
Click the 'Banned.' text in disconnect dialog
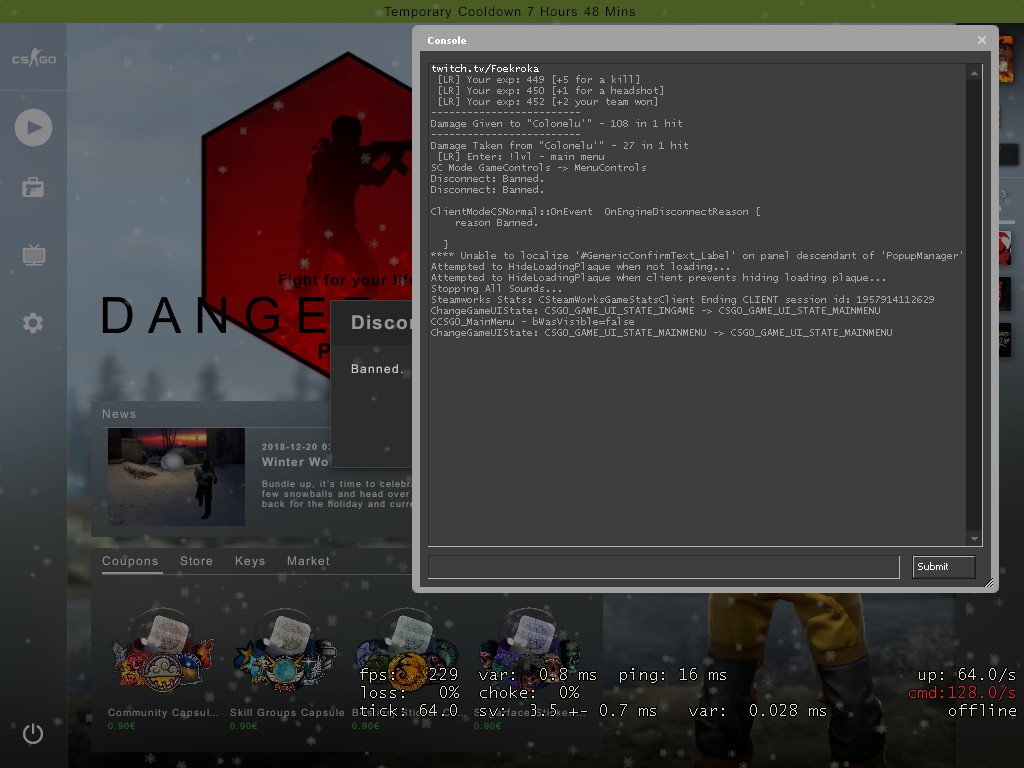pyautogui.click(x=377, y=369)
